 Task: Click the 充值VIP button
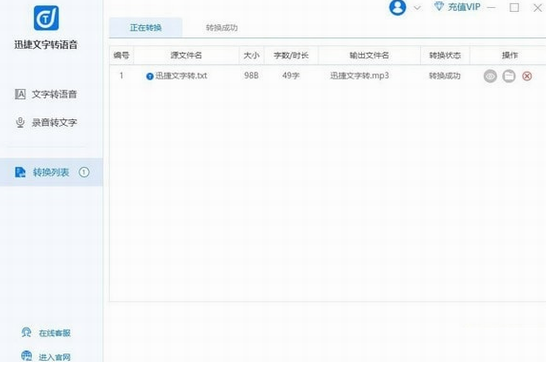[x=457, y=7]
